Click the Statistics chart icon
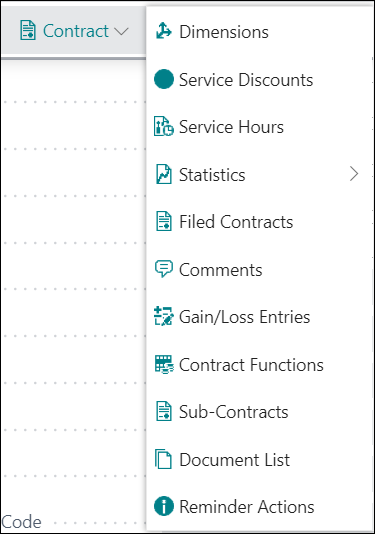 click(x=164, y=174)
